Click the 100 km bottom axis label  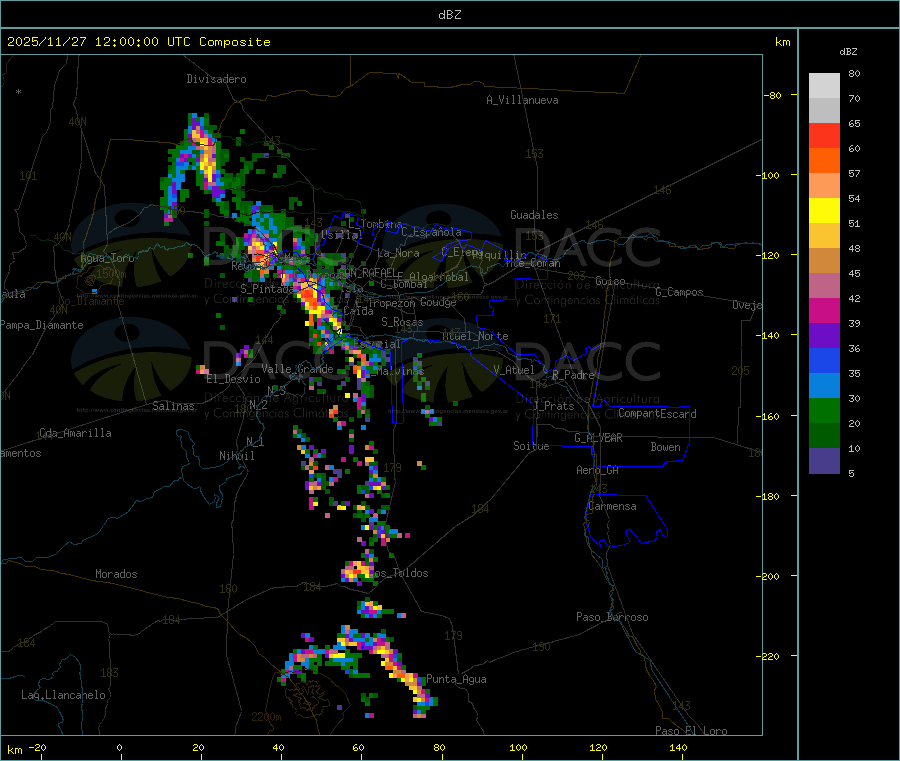518,747
